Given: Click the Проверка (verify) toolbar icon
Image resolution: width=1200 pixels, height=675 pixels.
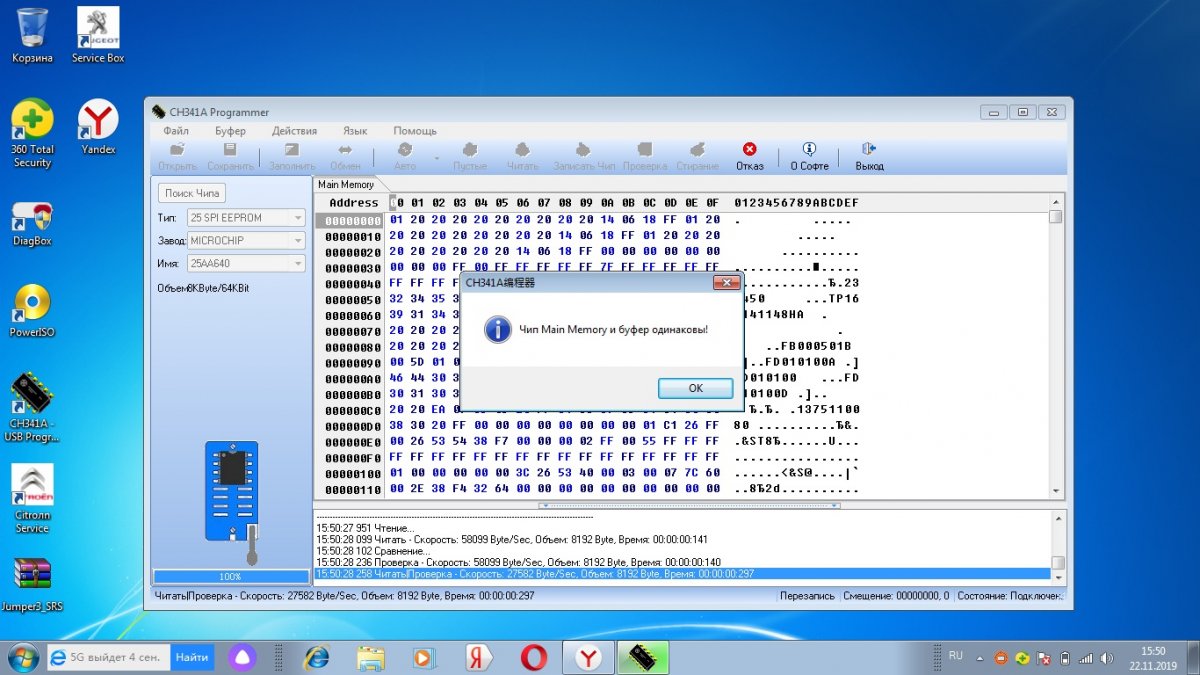Looking at the screenshot, I should 644,151.
